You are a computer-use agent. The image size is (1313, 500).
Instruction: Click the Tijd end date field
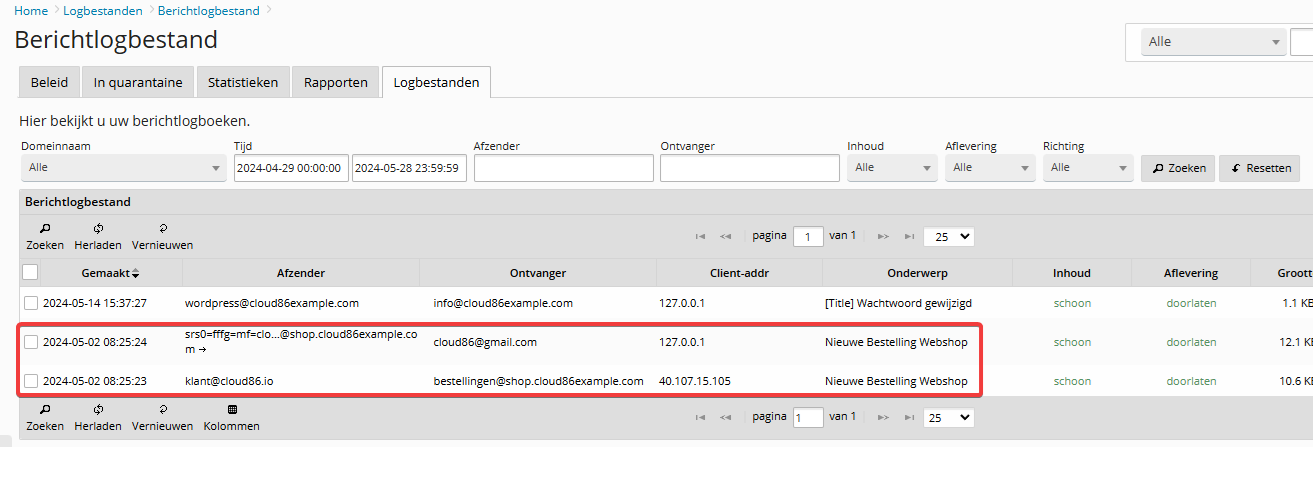[409, 168]
